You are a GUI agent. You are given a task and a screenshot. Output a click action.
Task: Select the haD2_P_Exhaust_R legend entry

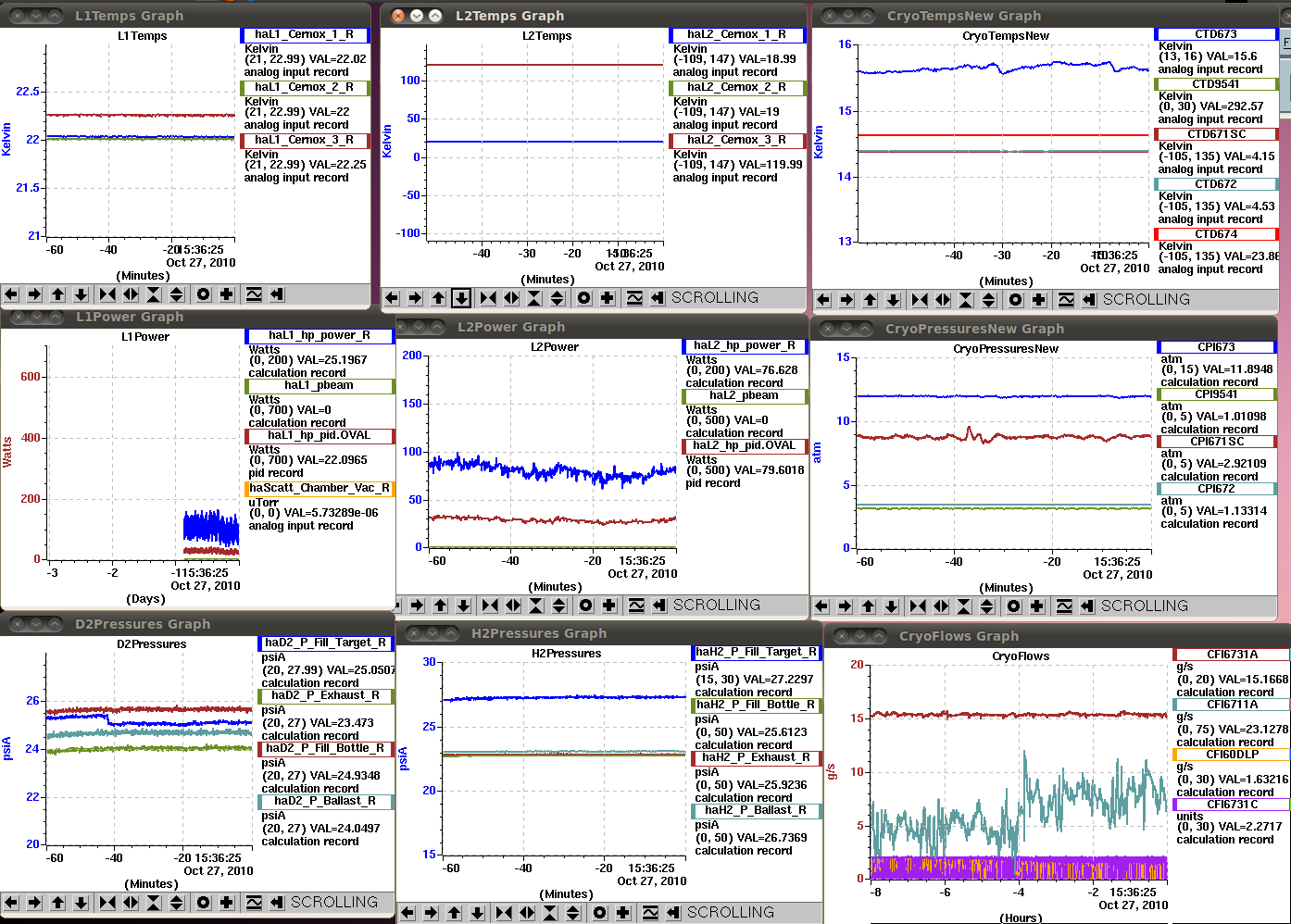click(x=326, y=696)
